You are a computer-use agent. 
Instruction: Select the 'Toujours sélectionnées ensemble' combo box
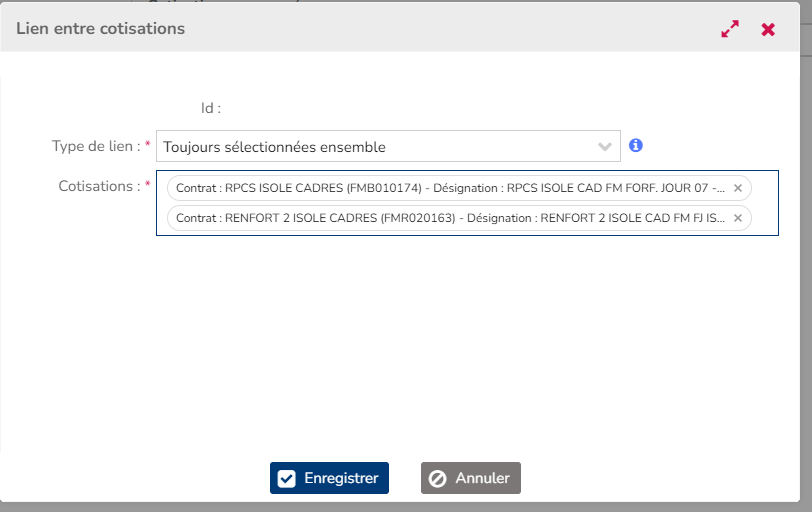point(378,147)
